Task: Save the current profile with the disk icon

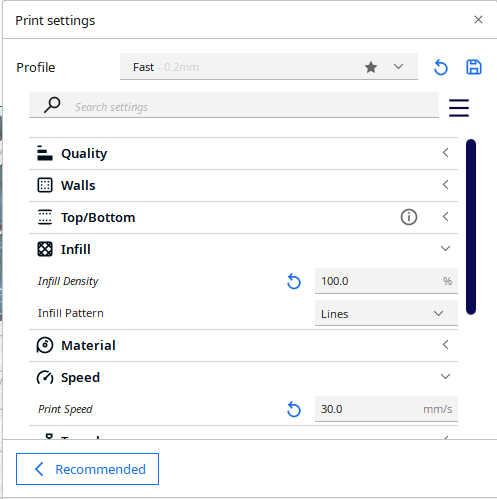Action: 474,67
